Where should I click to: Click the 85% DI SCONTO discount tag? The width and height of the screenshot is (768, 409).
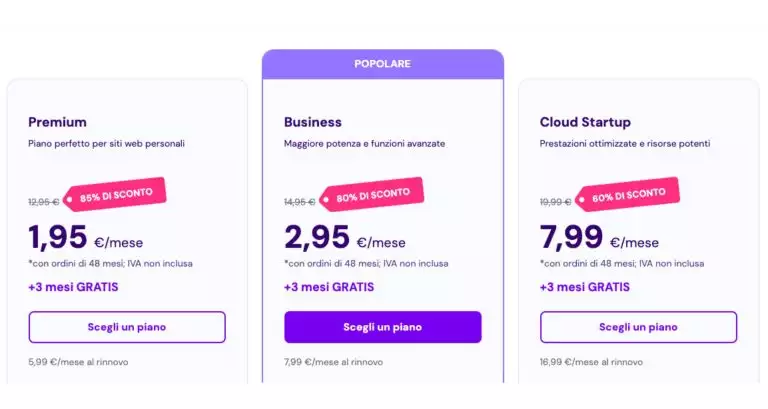[x=115, y=194]
